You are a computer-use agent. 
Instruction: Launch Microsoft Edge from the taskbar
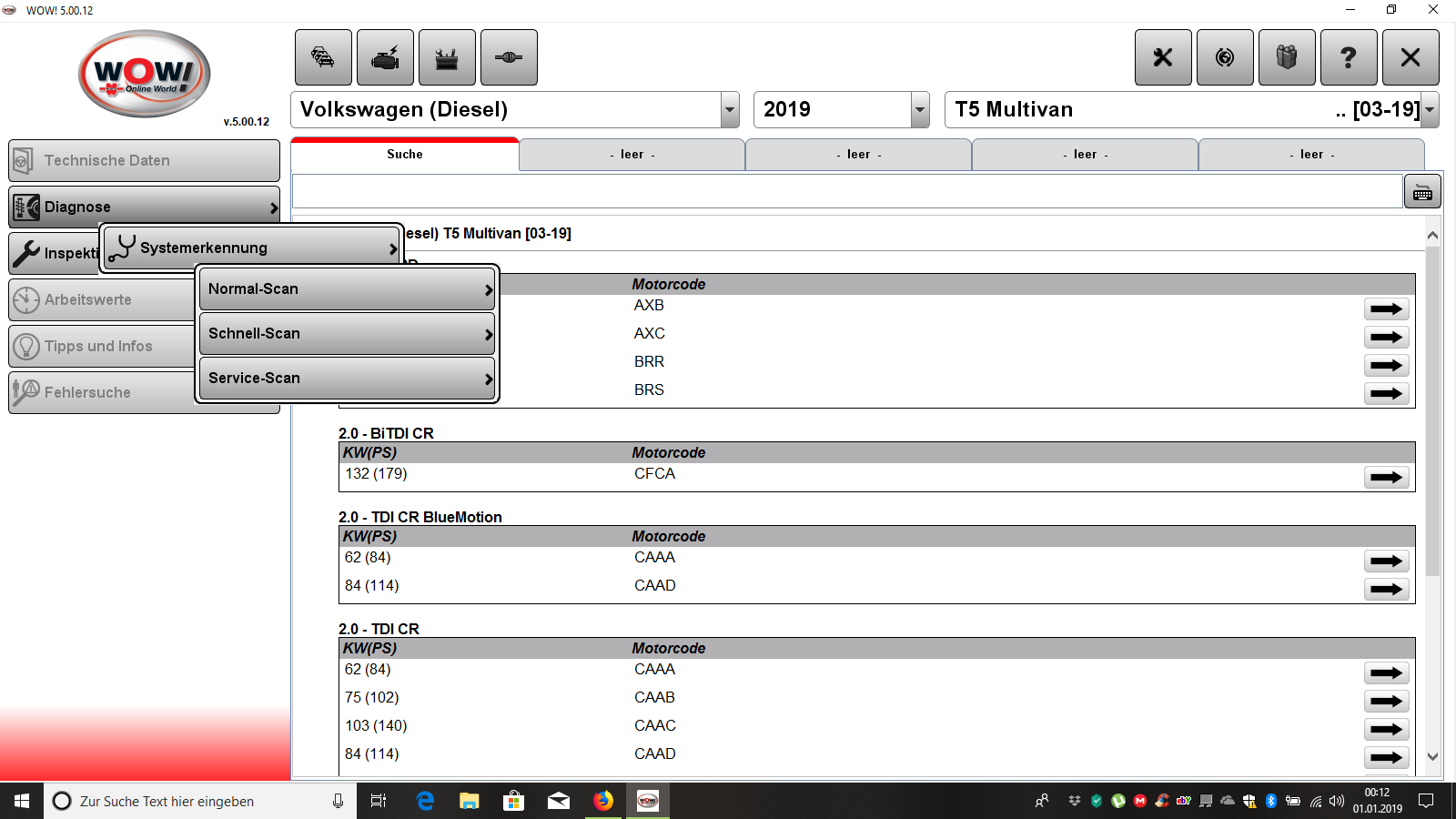(425, 801)
